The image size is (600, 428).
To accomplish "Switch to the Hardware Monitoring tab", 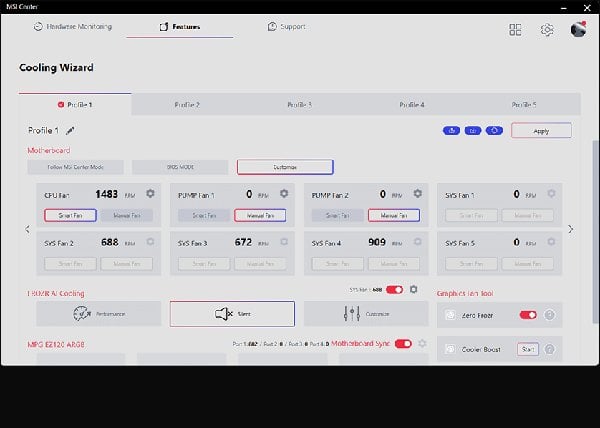I will click(x=73, y=26).
